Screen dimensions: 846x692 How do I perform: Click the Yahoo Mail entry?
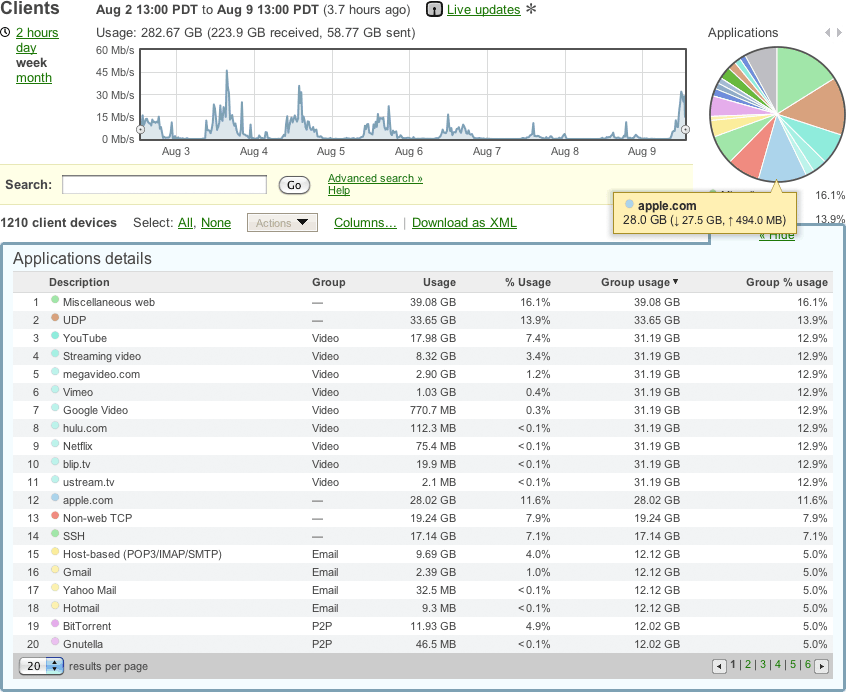[90, 590]
